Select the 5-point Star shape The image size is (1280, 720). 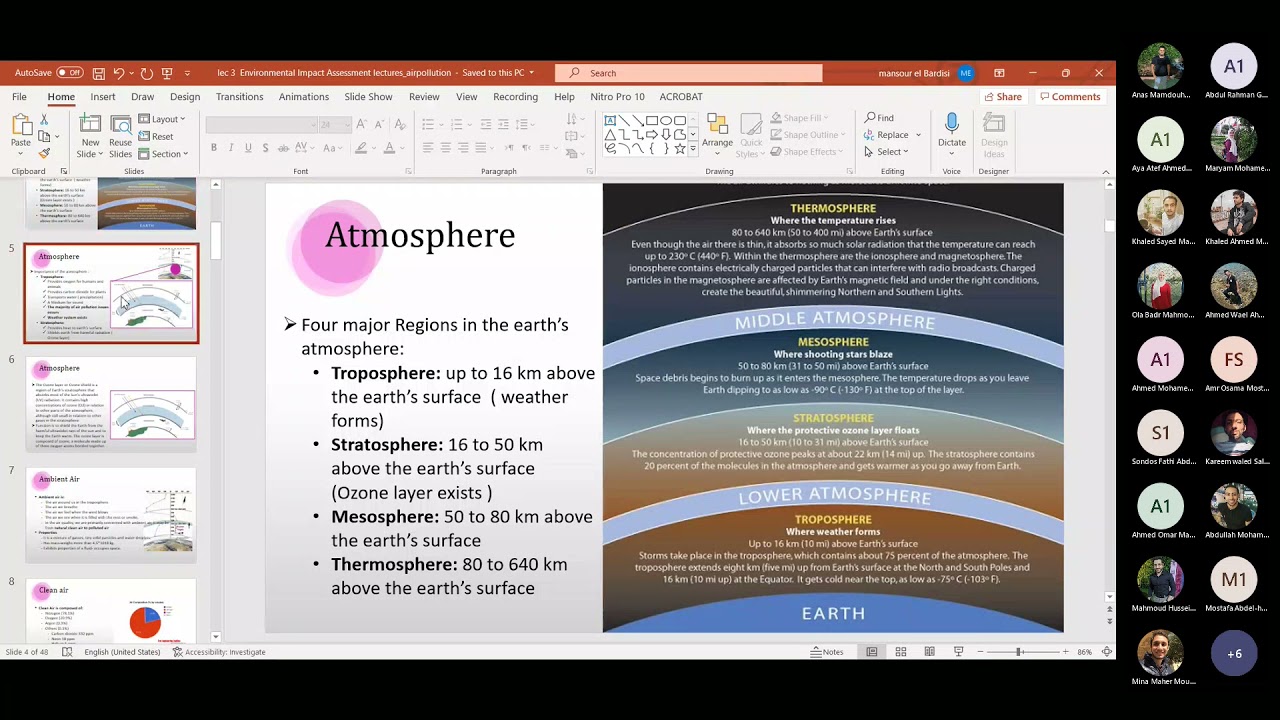[x=680, y=148]
